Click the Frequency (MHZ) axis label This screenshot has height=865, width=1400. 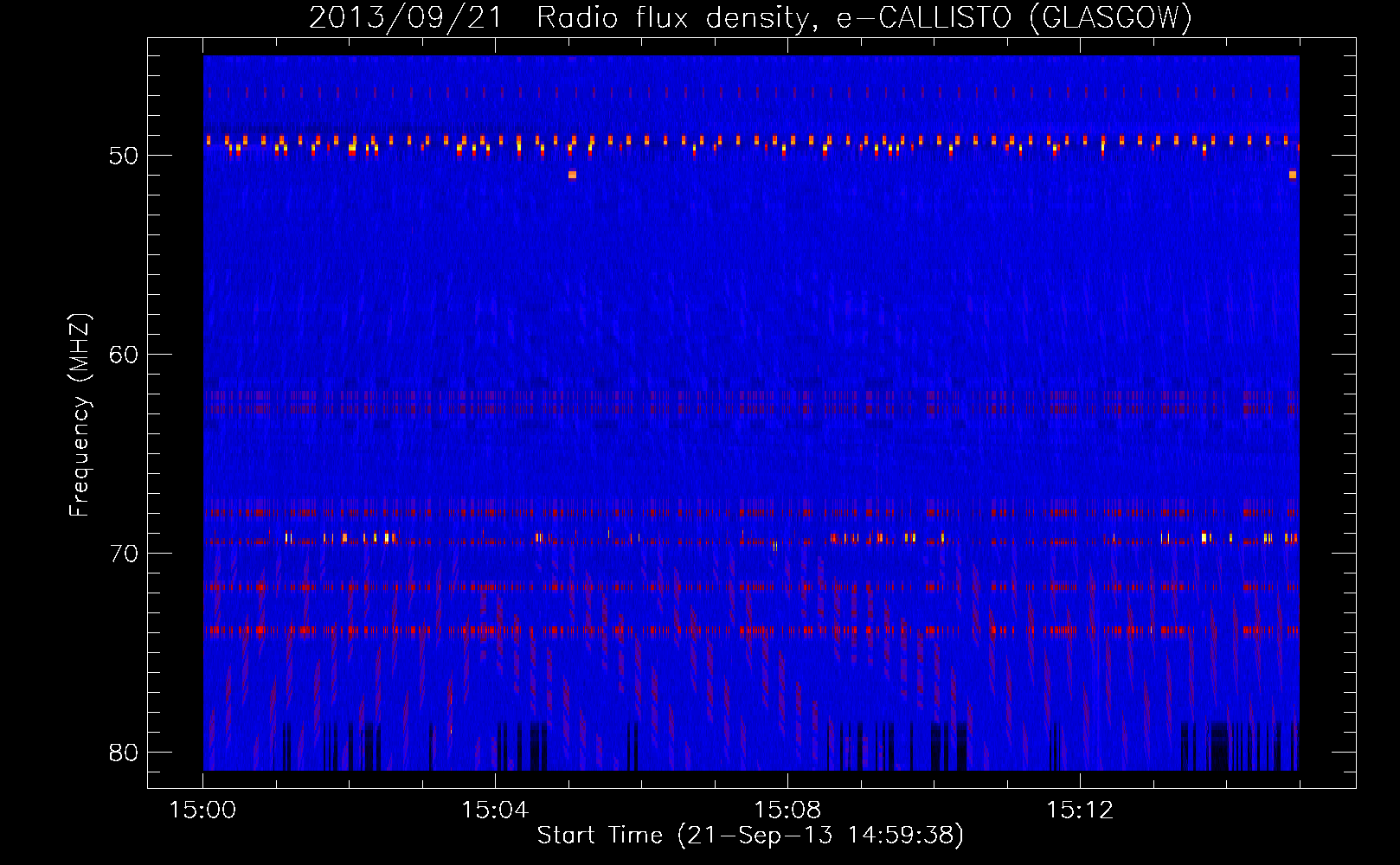tap(79, 414)
